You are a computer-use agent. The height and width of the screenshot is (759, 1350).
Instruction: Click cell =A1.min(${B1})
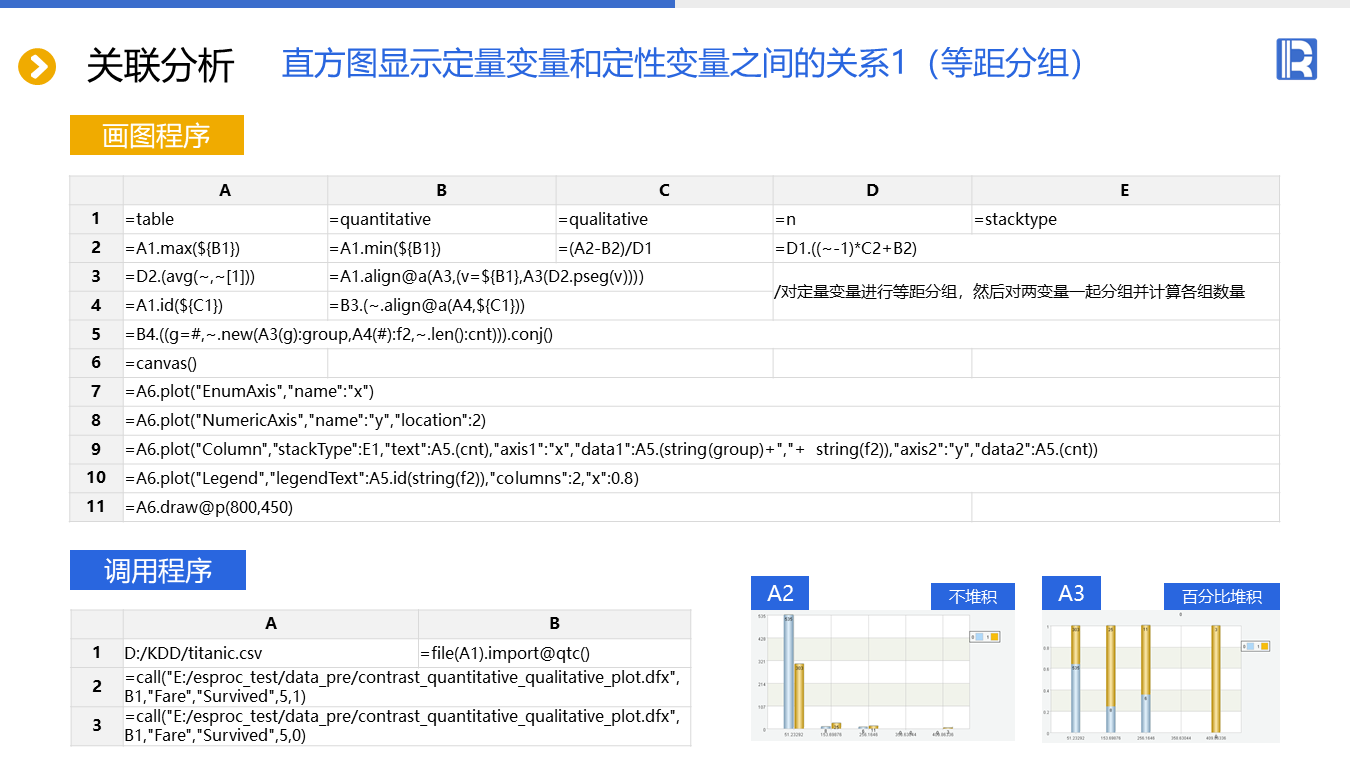[x=442, y=248]
